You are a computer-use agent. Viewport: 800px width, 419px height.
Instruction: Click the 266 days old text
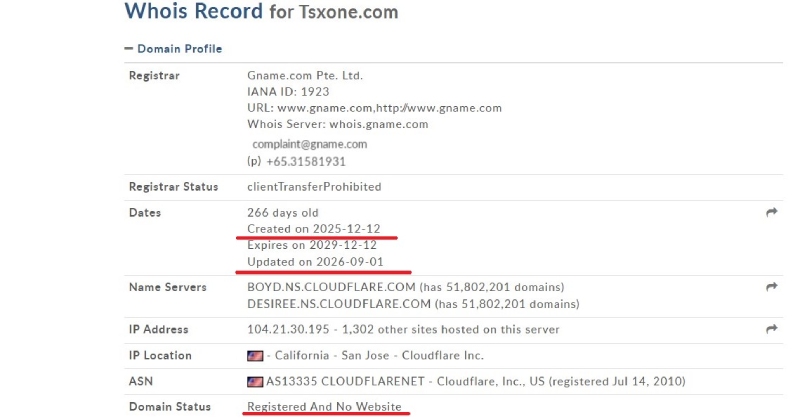coord(283,213)
